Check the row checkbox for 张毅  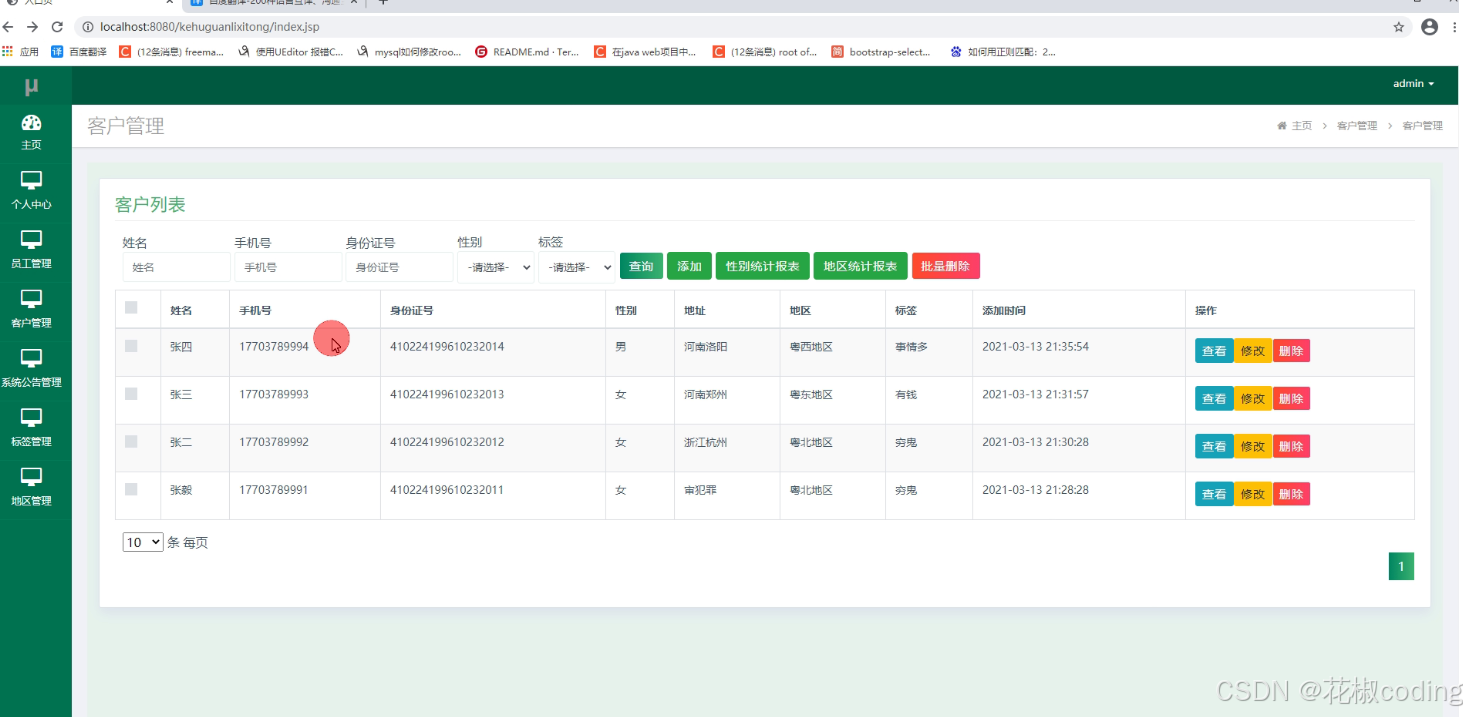click(131, 489)
